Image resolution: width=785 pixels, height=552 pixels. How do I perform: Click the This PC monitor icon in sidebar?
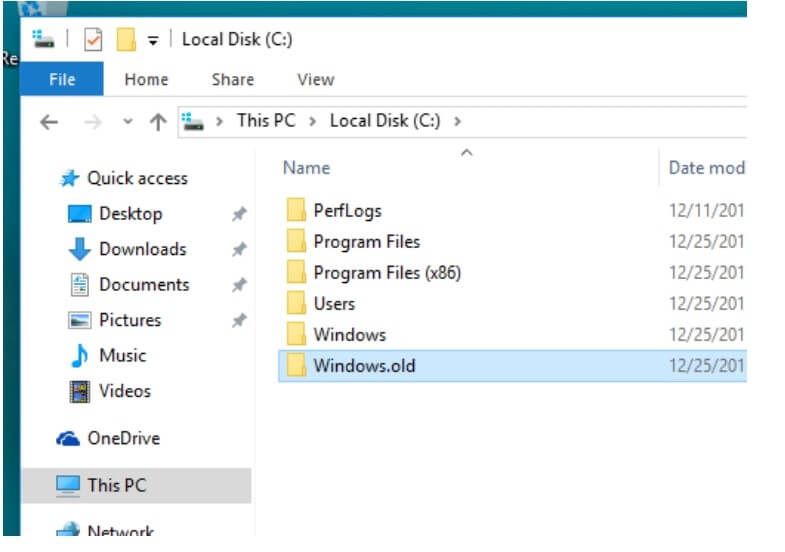68,486
